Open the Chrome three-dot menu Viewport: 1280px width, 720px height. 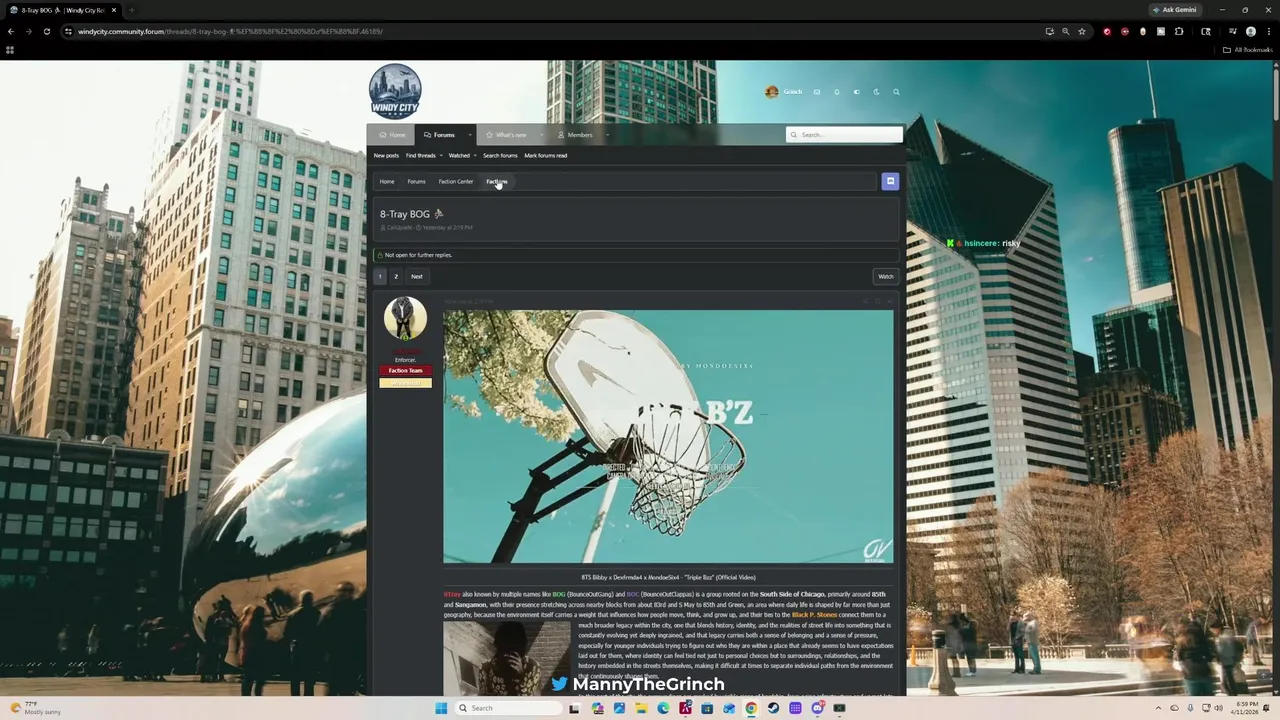1267,31
